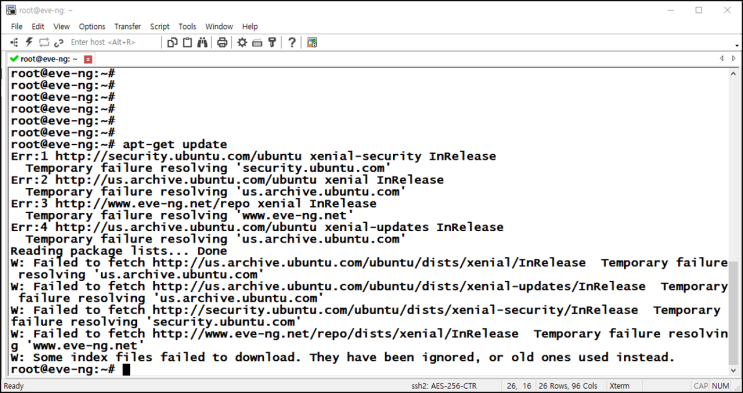Open the Keymap Editor keyboard icon
The height and width of the screenshot is (393, 743).
pyautogui.click(x=257, y=43)
